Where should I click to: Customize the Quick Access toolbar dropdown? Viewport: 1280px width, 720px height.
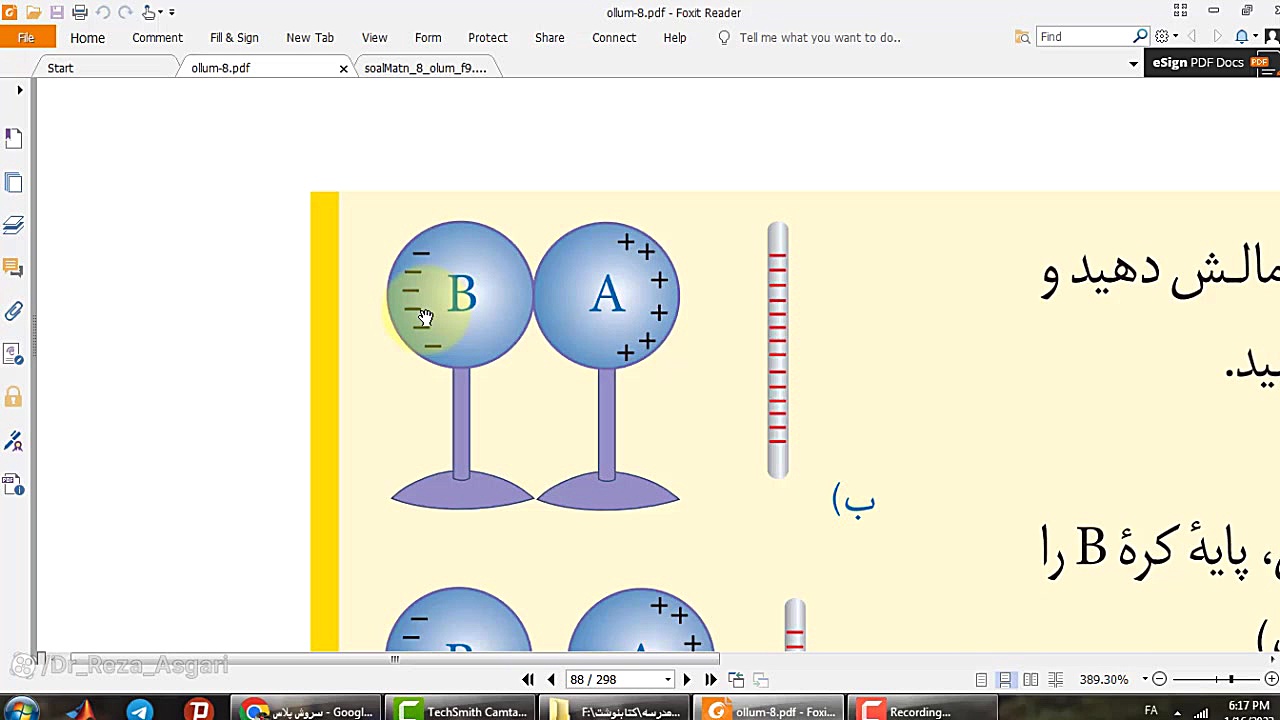171,12
